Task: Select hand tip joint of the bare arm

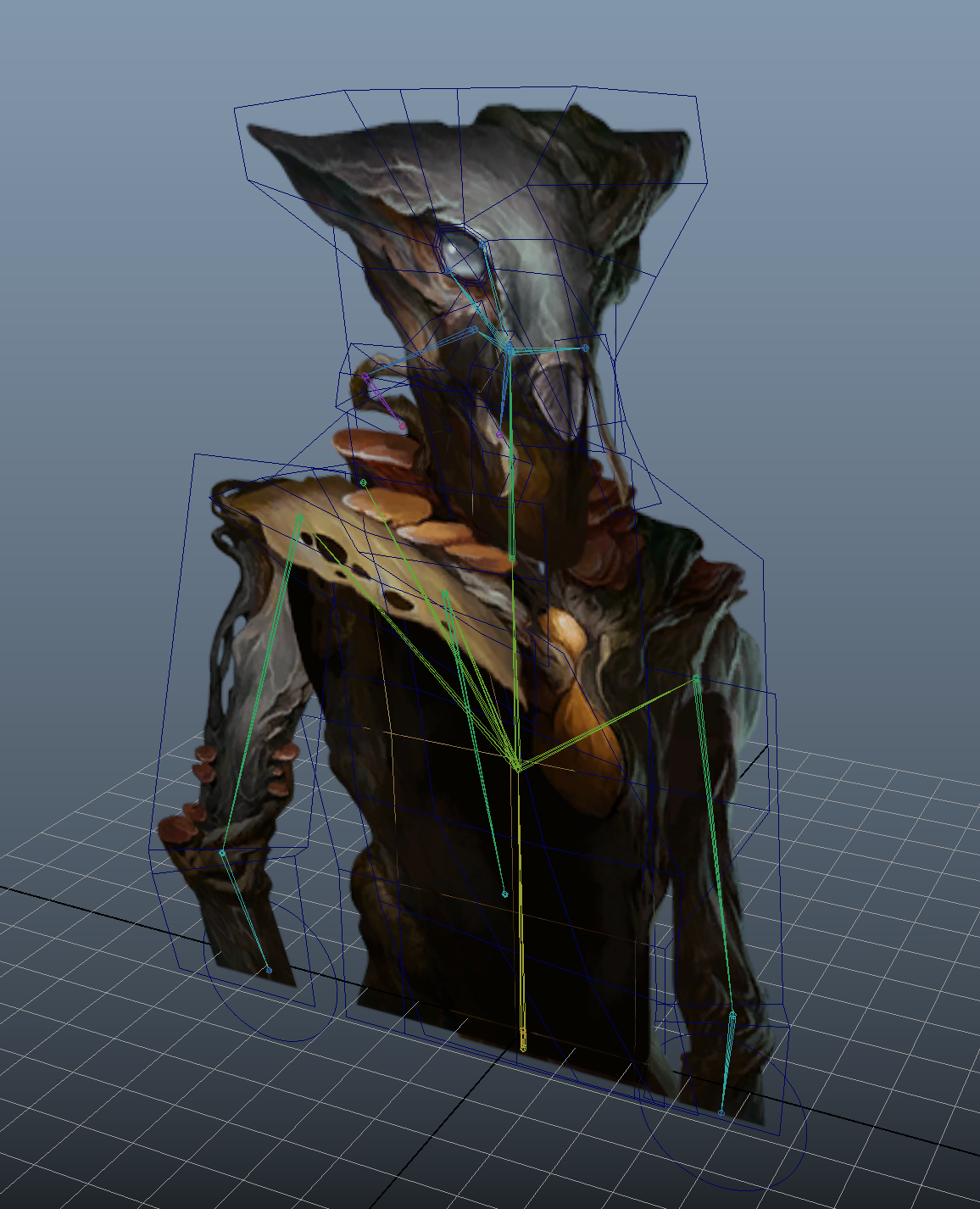Action: click(x=721, y=1111)
